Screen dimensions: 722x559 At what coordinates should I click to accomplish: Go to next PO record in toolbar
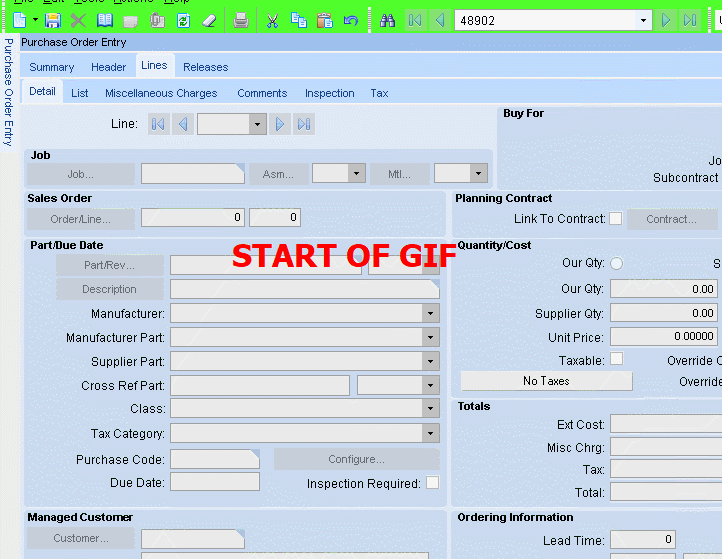(x=665, y=20)
